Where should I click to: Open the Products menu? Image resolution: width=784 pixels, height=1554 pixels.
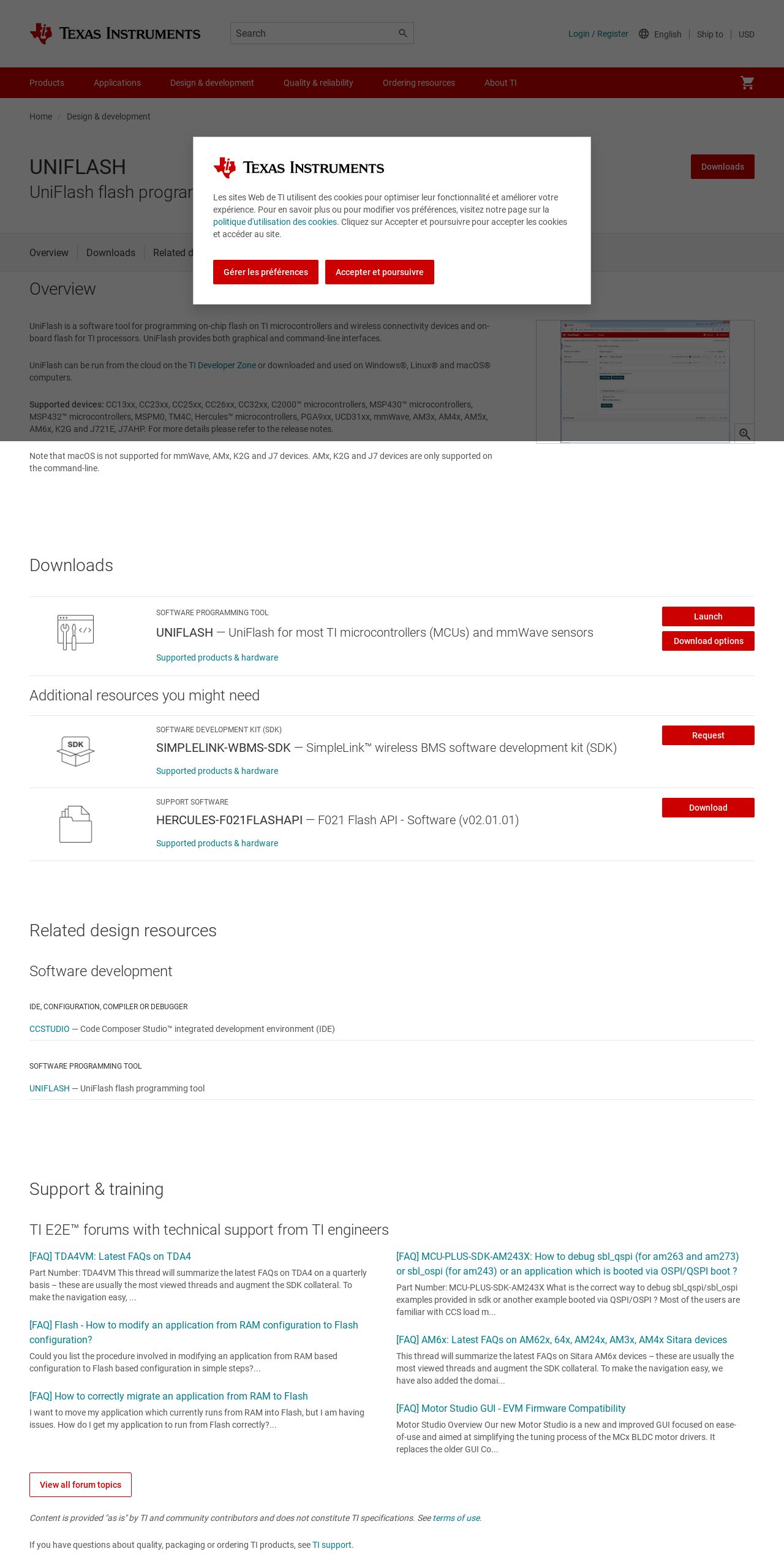click(x=47, y=83)
